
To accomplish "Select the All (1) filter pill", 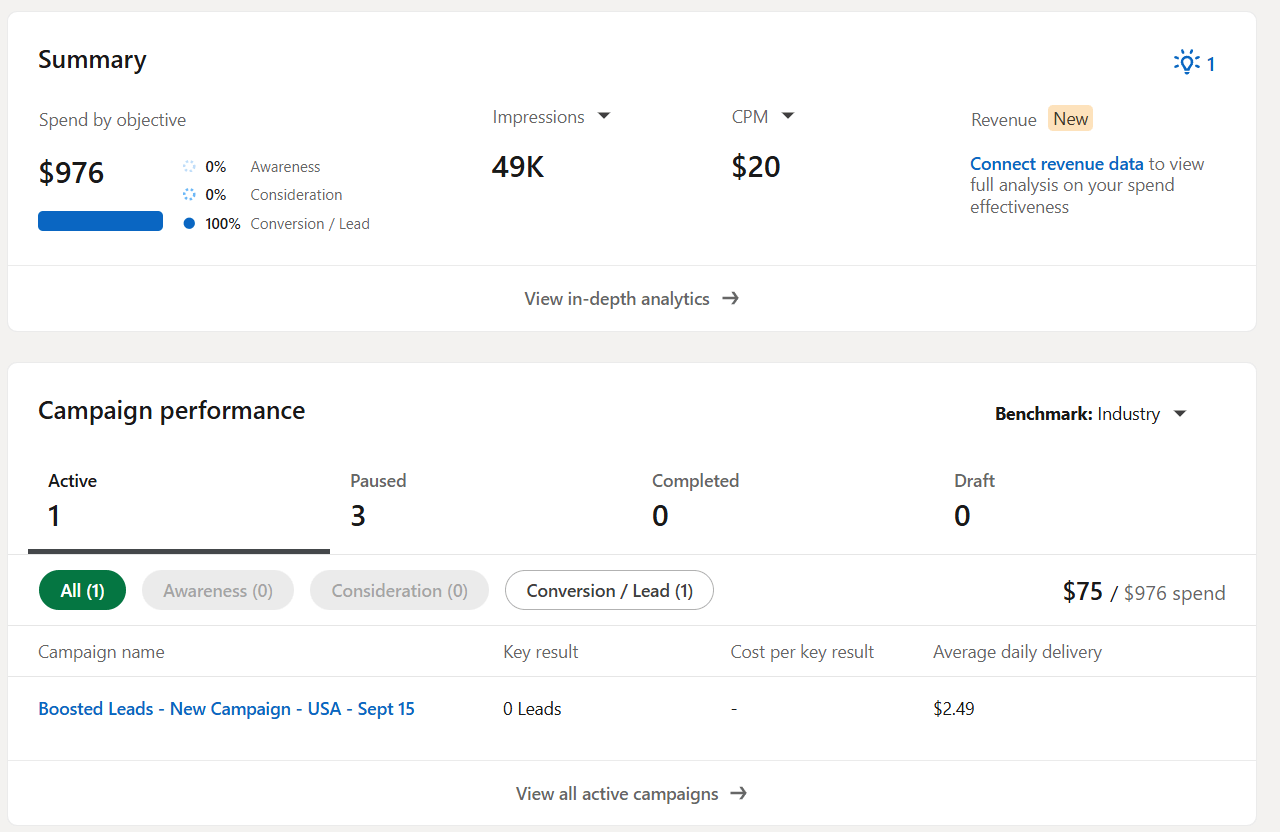I will [82, 590].
